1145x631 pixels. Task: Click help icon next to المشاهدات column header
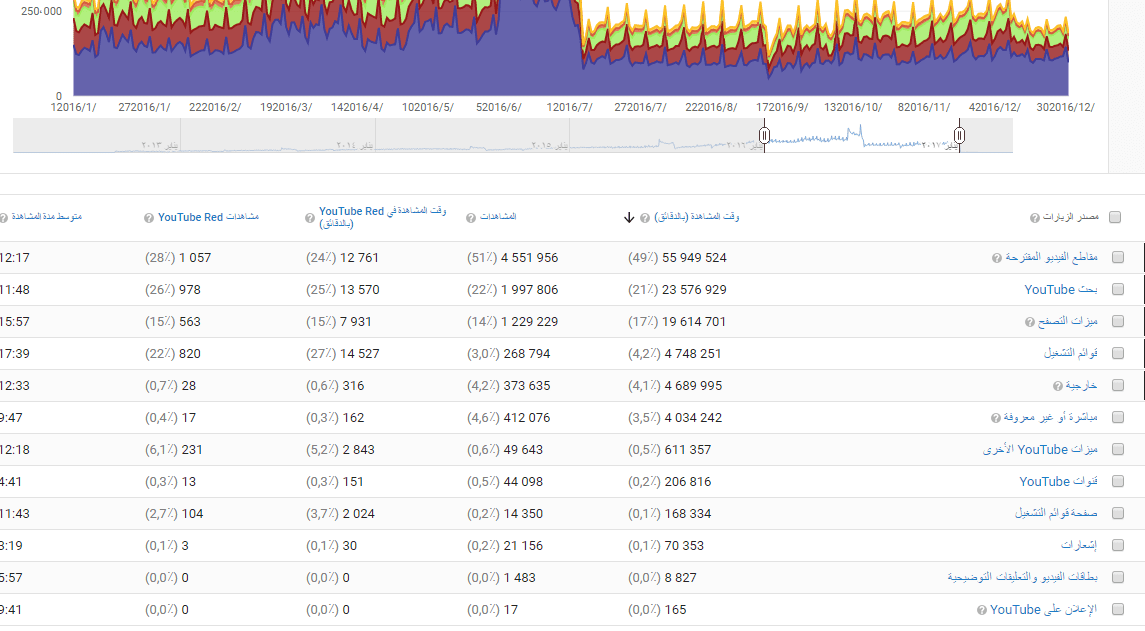point(471,217)
